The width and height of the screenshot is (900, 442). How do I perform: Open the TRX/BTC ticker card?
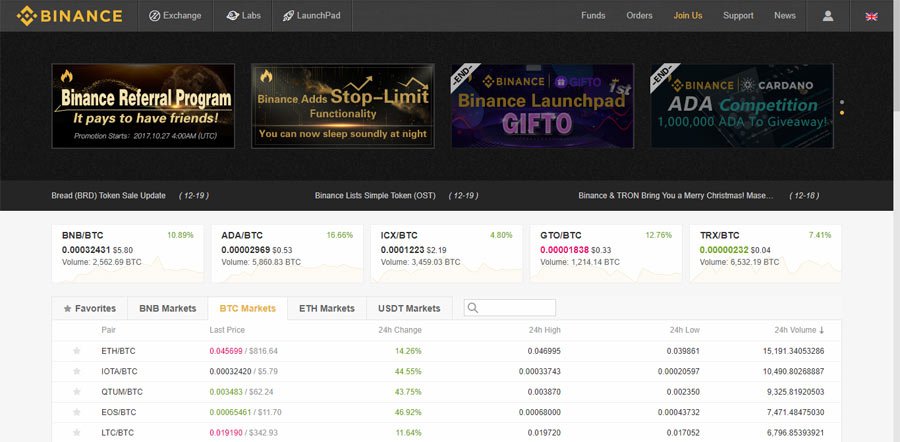pyautogui.click(x=766, y=253)
